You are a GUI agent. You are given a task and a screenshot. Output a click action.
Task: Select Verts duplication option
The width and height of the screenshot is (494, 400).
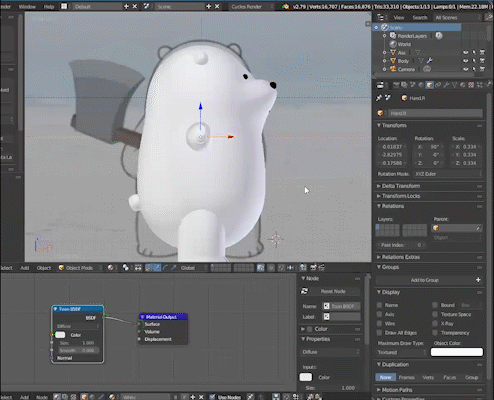[x=428, y=377]
